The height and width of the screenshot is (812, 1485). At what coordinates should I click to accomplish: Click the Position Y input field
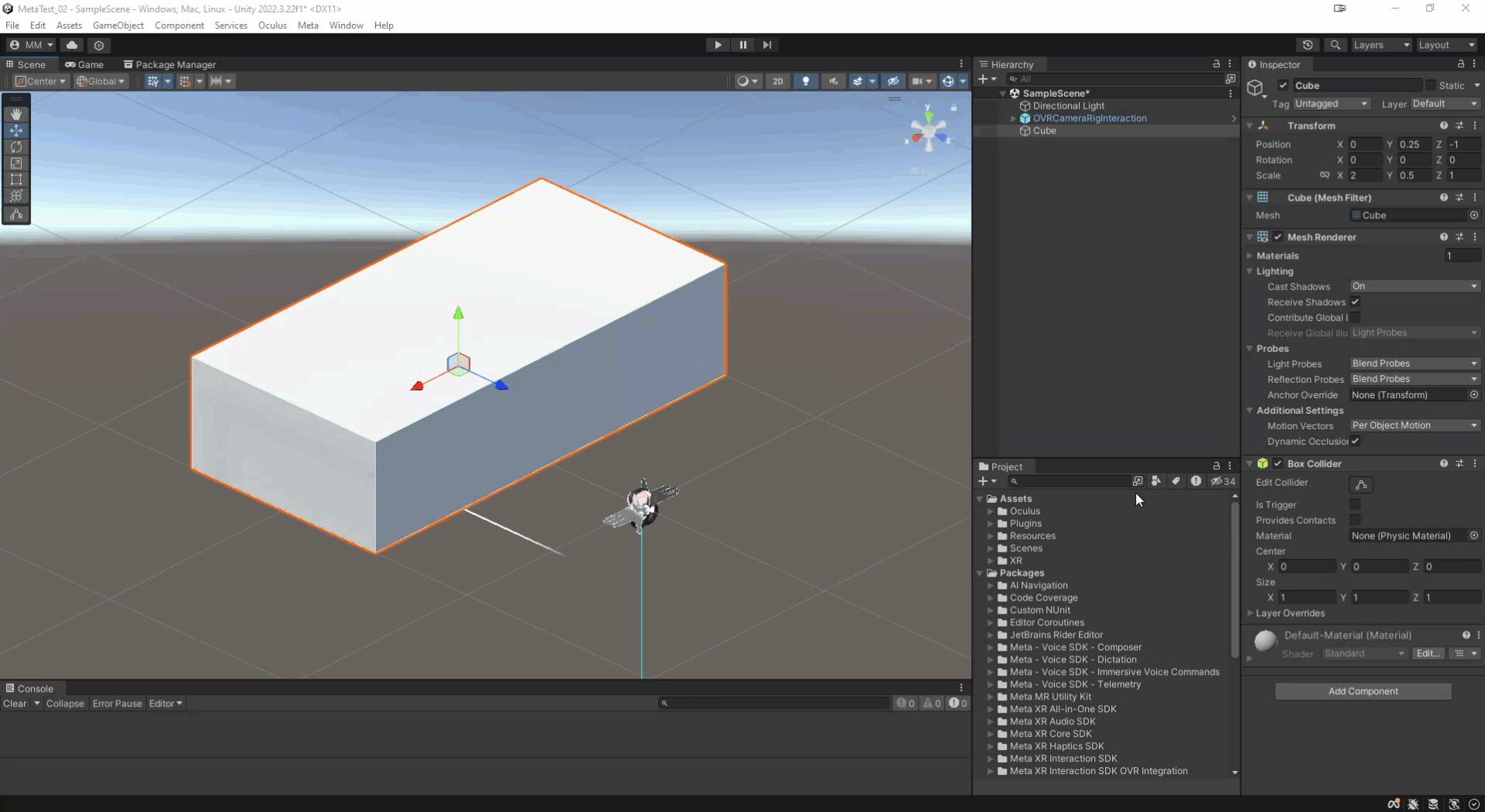tap(1414, 144)
